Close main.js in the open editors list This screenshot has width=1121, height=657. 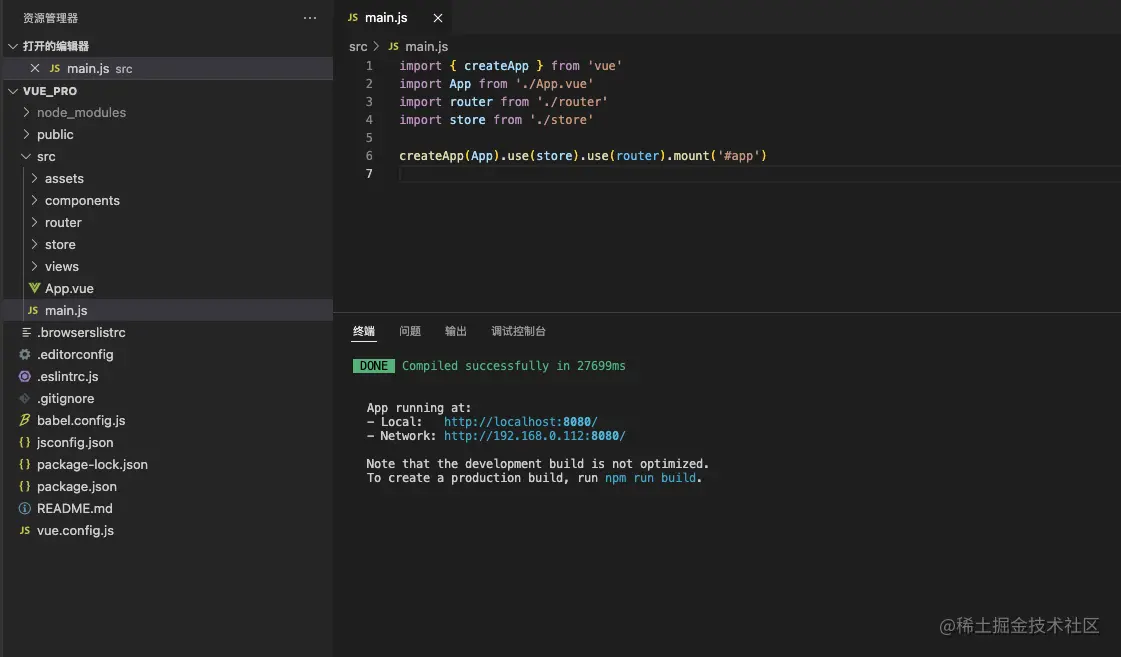tap(34, 69)
